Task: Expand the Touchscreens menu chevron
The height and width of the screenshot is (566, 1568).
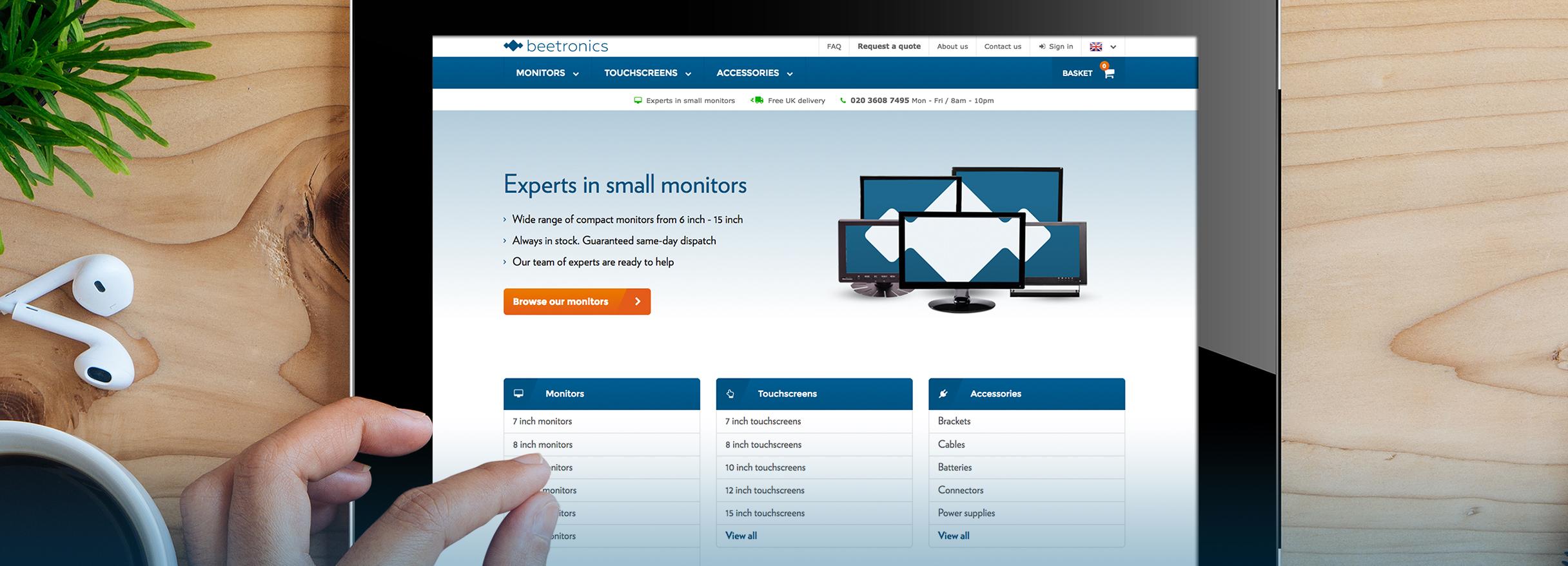Action: [688, 74]
